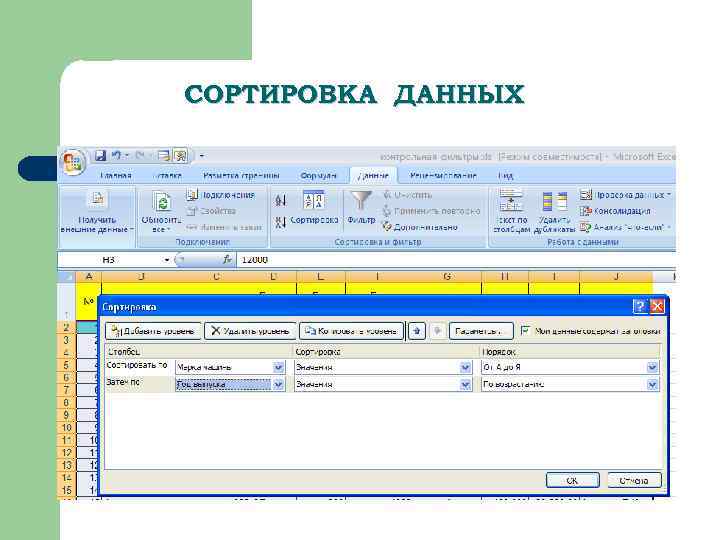Open the quick access toolbar customize arrow
Image resolution: width=720 pixels, height=540 pixels.
click(x=202, y=156)
